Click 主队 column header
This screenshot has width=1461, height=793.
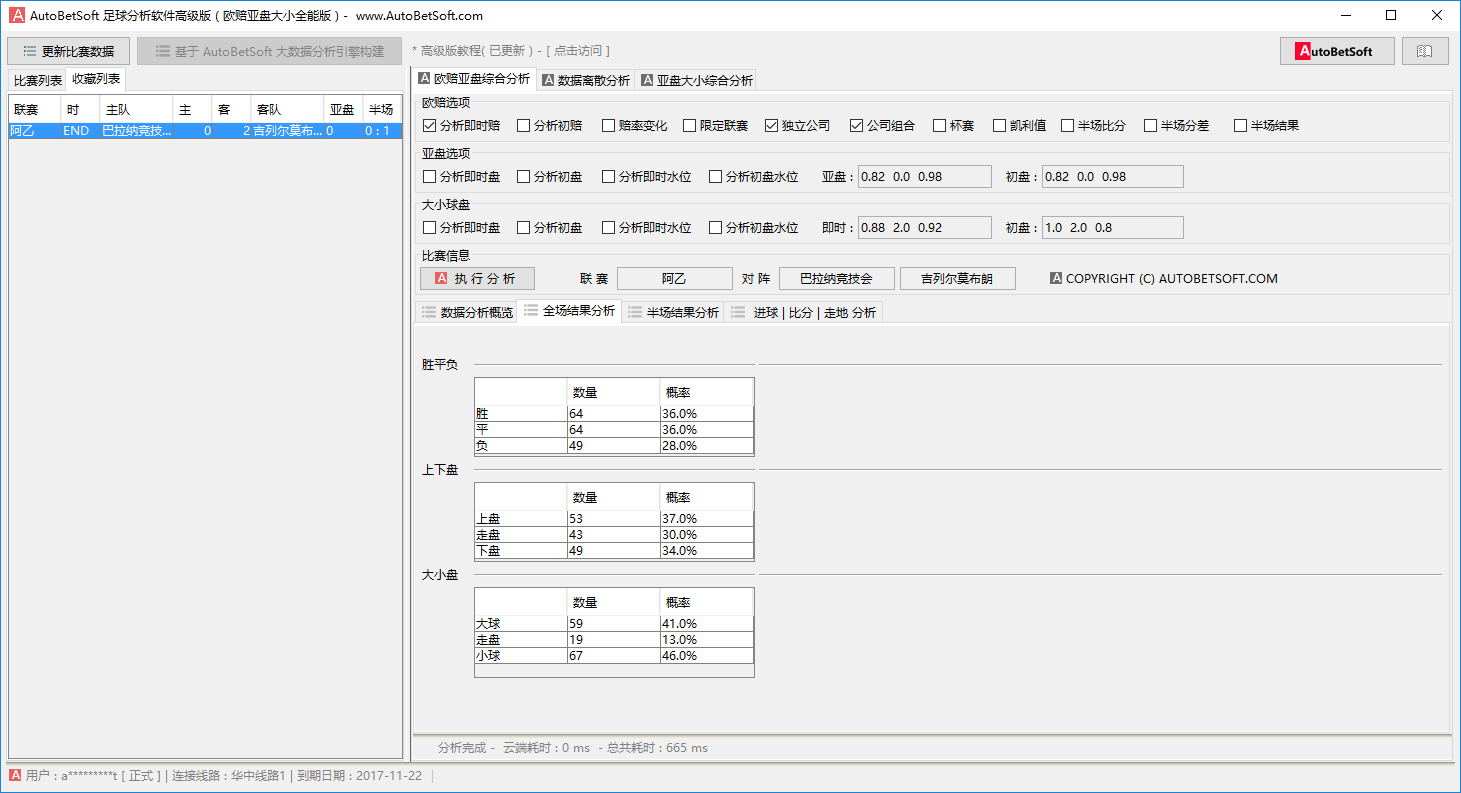pyautogui.click(x=136, y=109)
